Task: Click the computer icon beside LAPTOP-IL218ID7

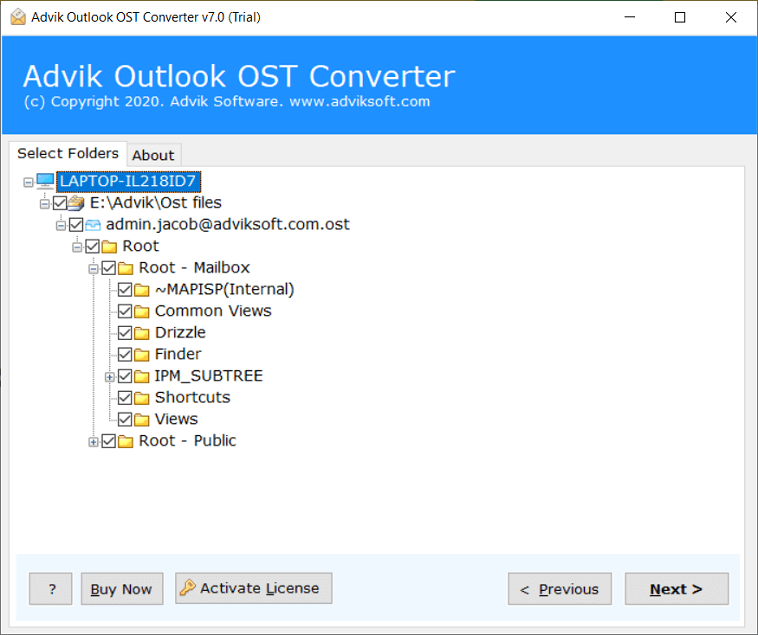Action: coord(46,181)
